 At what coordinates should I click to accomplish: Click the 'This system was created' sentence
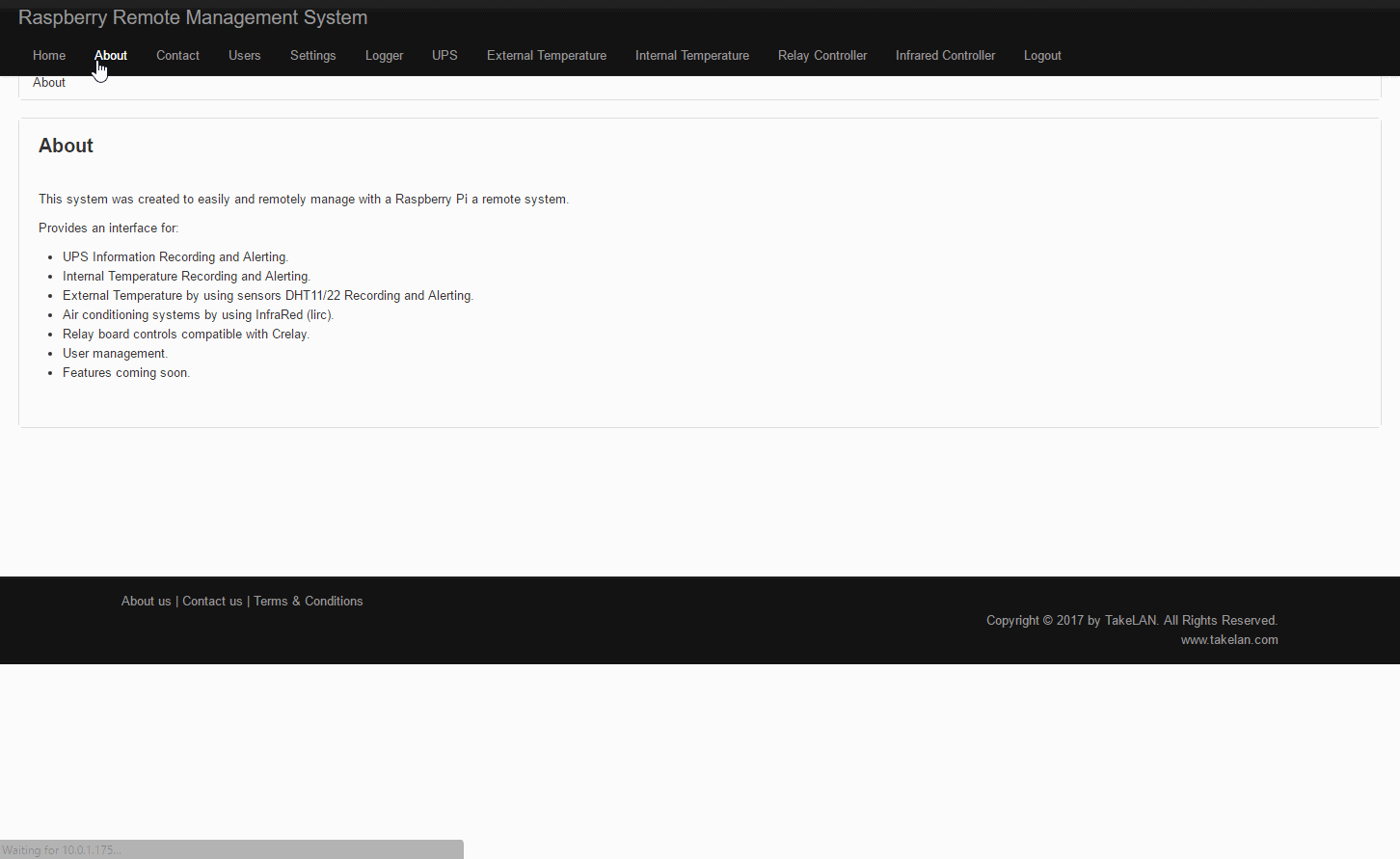pyautogui.click(x=304, y=199)
